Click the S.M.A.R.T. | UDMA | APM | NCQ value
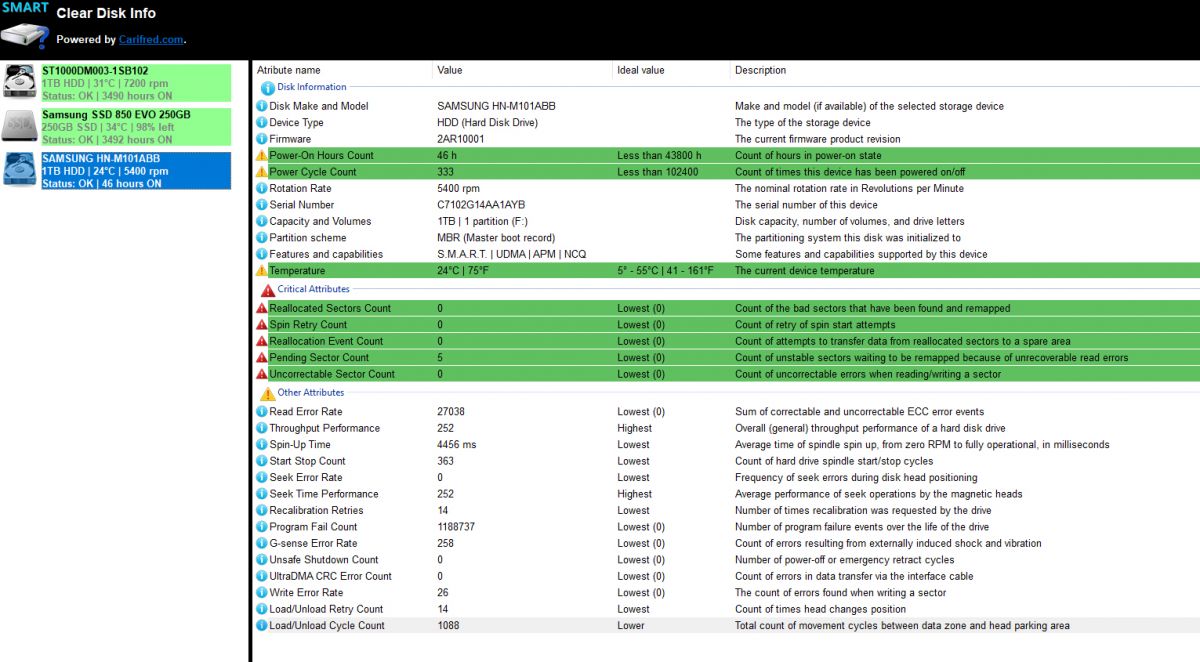Image resolution: width=1200 pixels, height=662 pixels. tap(512, 255)
